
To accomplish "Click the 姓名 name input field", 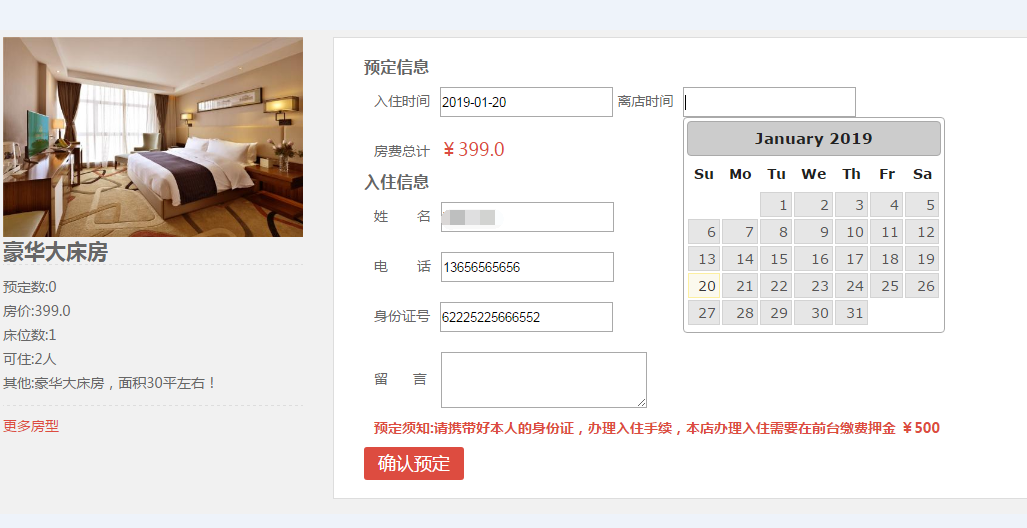I will pyautogui.click(x=527, y=217).
